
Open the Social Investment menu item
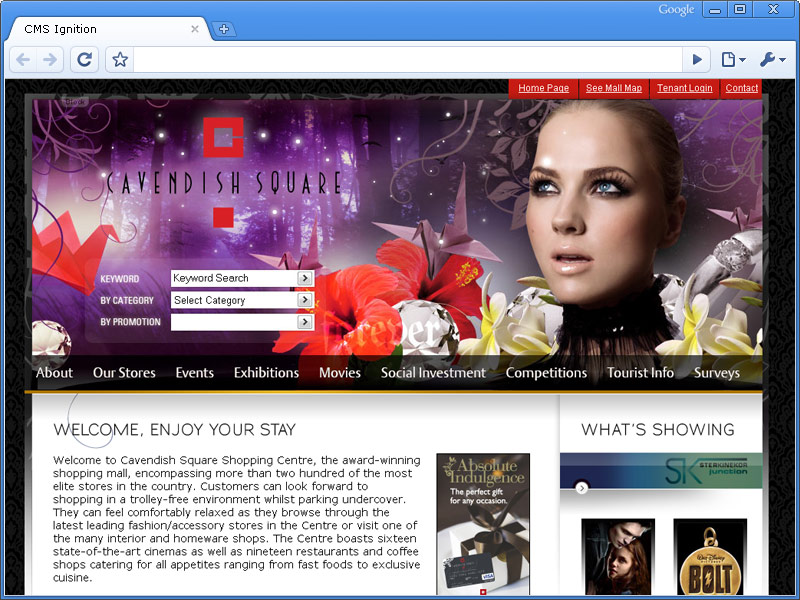click(433, 373)
